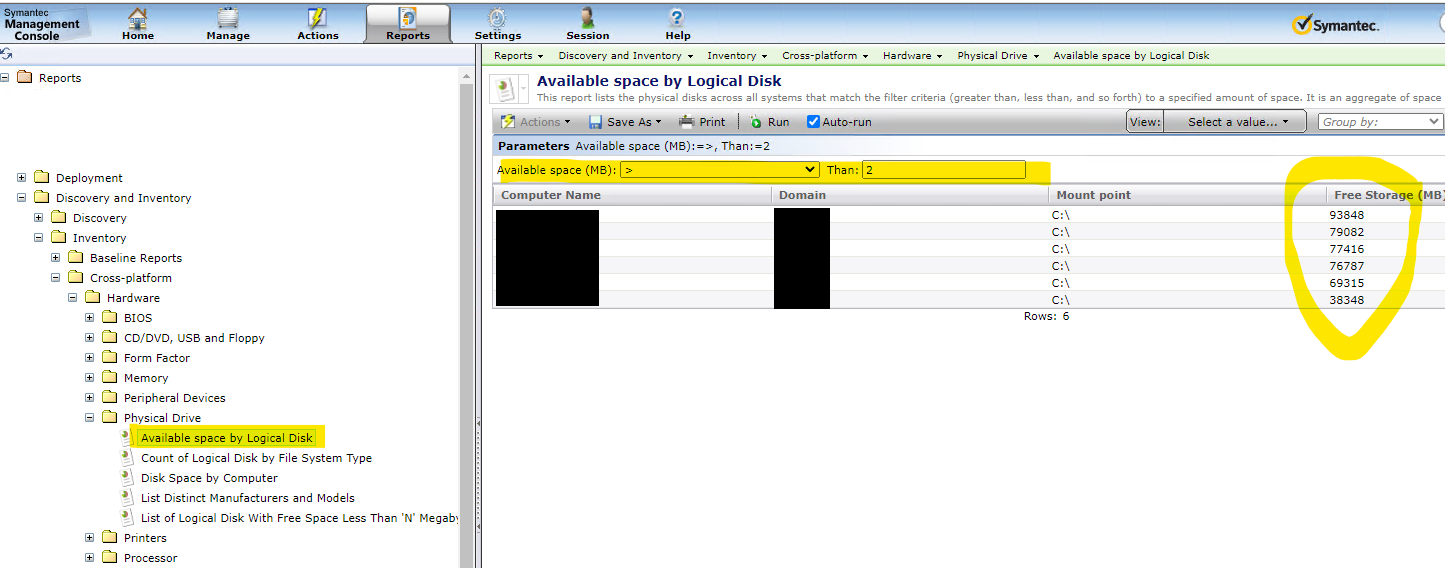Select row with free storage 79082
The image size is (1445, 568).
point(968,232)
